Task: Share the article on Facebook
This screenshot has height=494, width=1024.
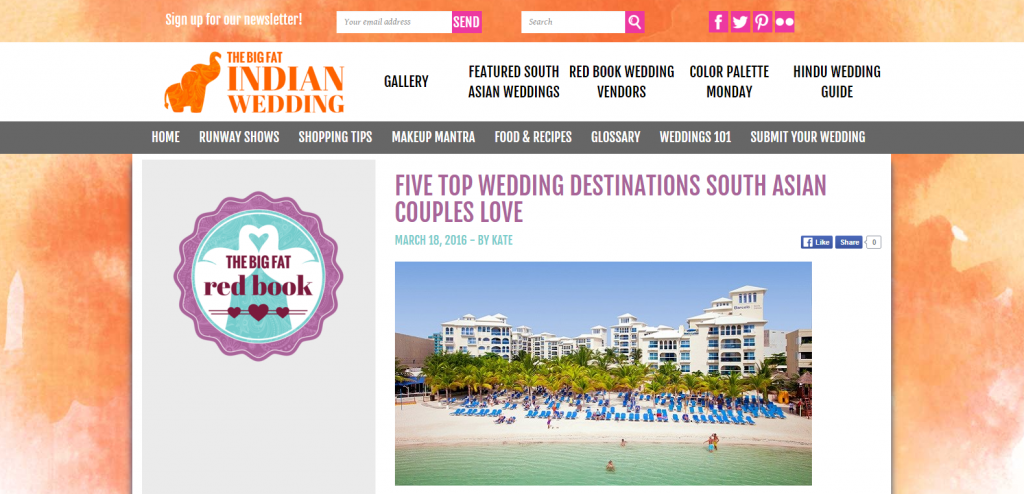Action: 849,242
